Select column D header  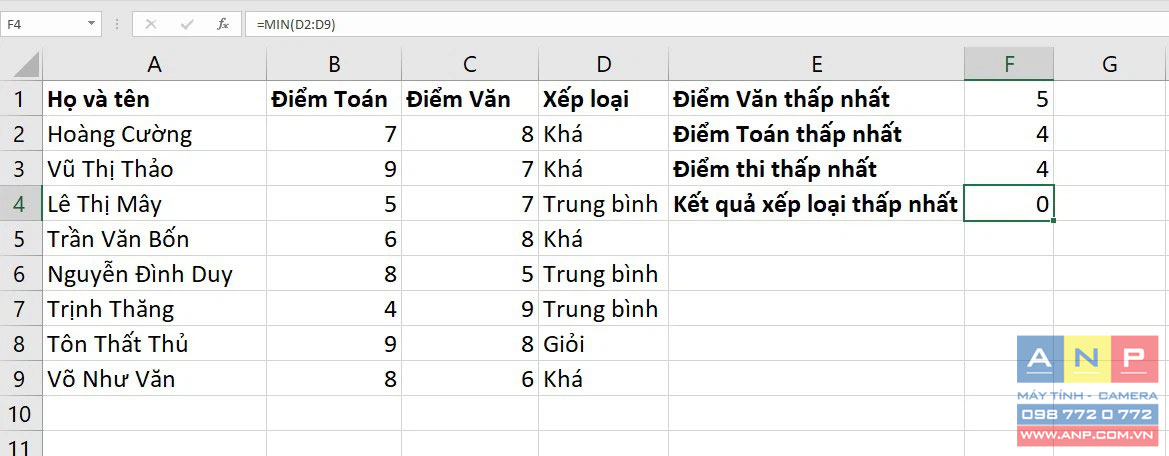(603, 65)
